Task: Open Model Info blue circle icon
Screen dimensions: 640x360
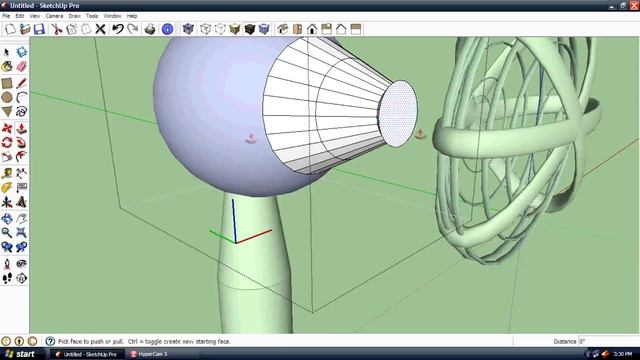Action: click(167, 29)
